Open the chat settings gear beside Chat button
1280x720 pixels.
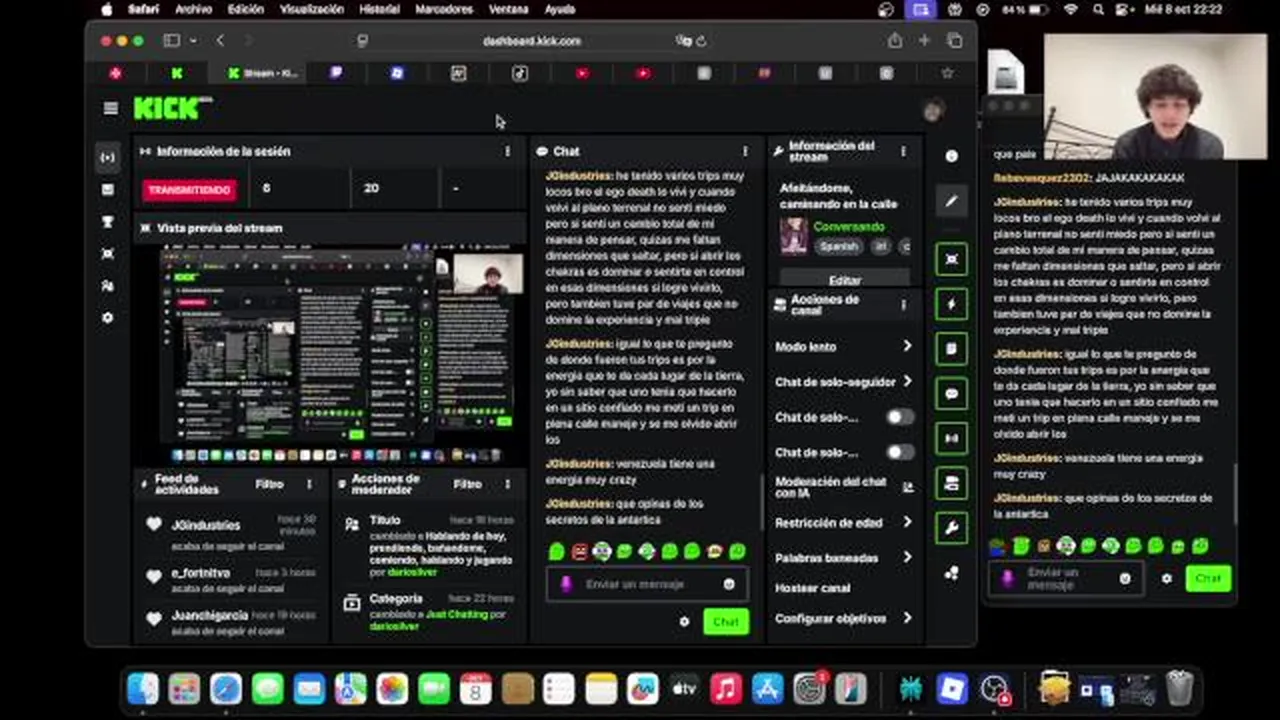(x=684, y=621)
